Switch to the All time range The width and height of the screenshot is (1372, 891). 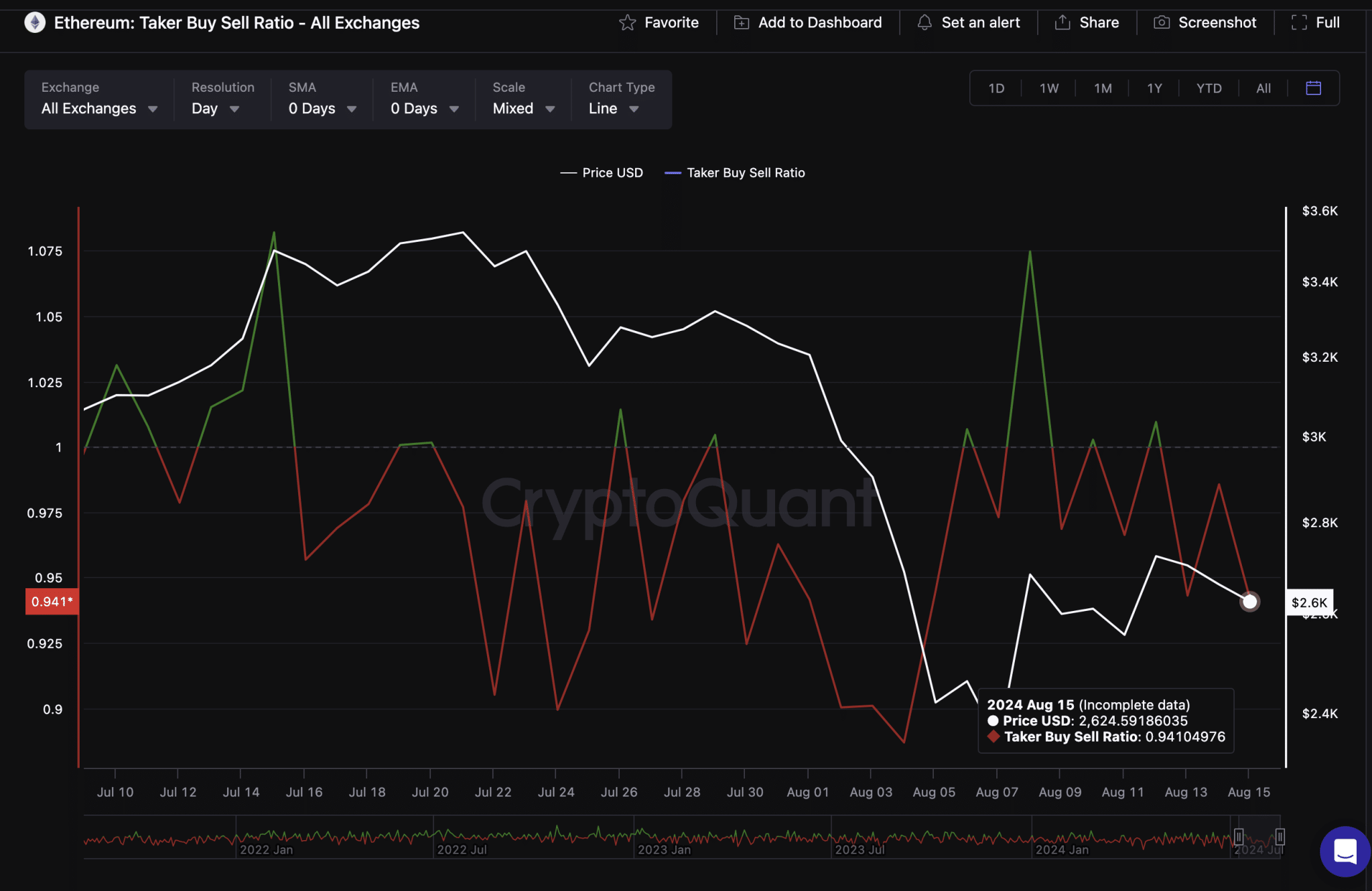pyautogui.click(x=1263, y=88)
